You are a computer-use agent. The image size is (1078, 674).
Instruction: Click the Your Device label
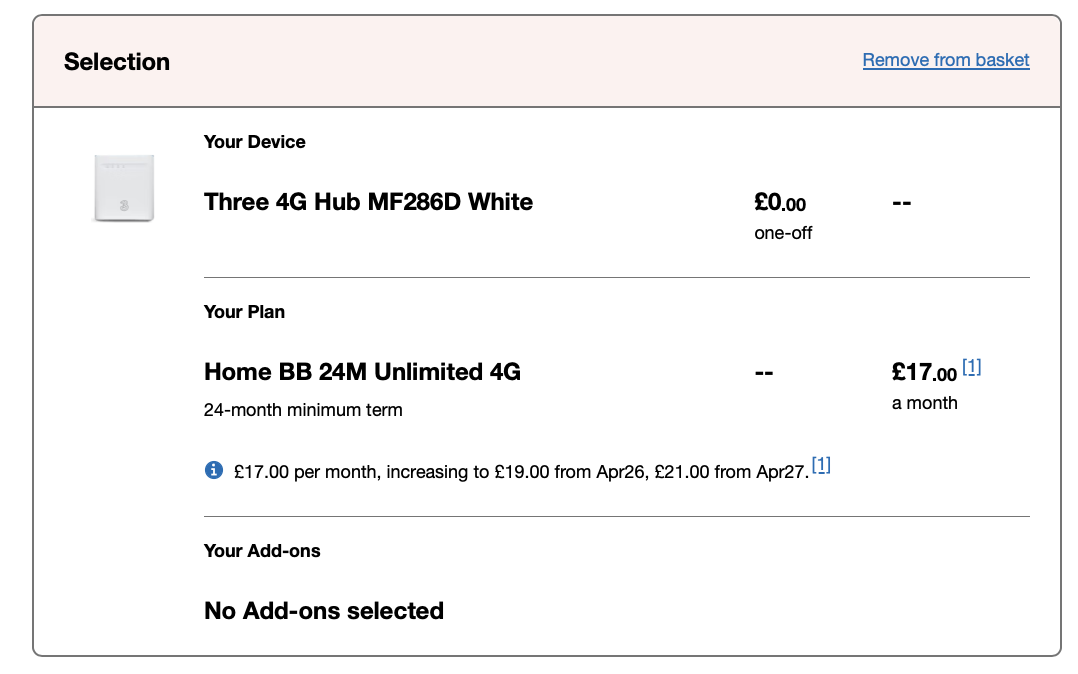[x=254, y=142]
